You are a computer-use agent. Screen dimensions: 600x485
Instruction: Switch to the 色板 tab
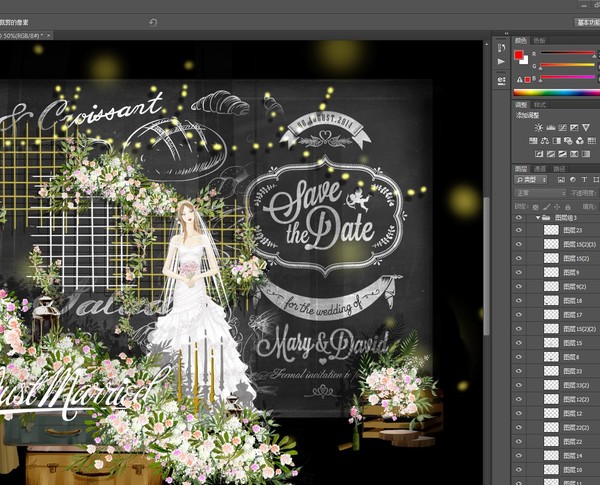tap(539, 40)
